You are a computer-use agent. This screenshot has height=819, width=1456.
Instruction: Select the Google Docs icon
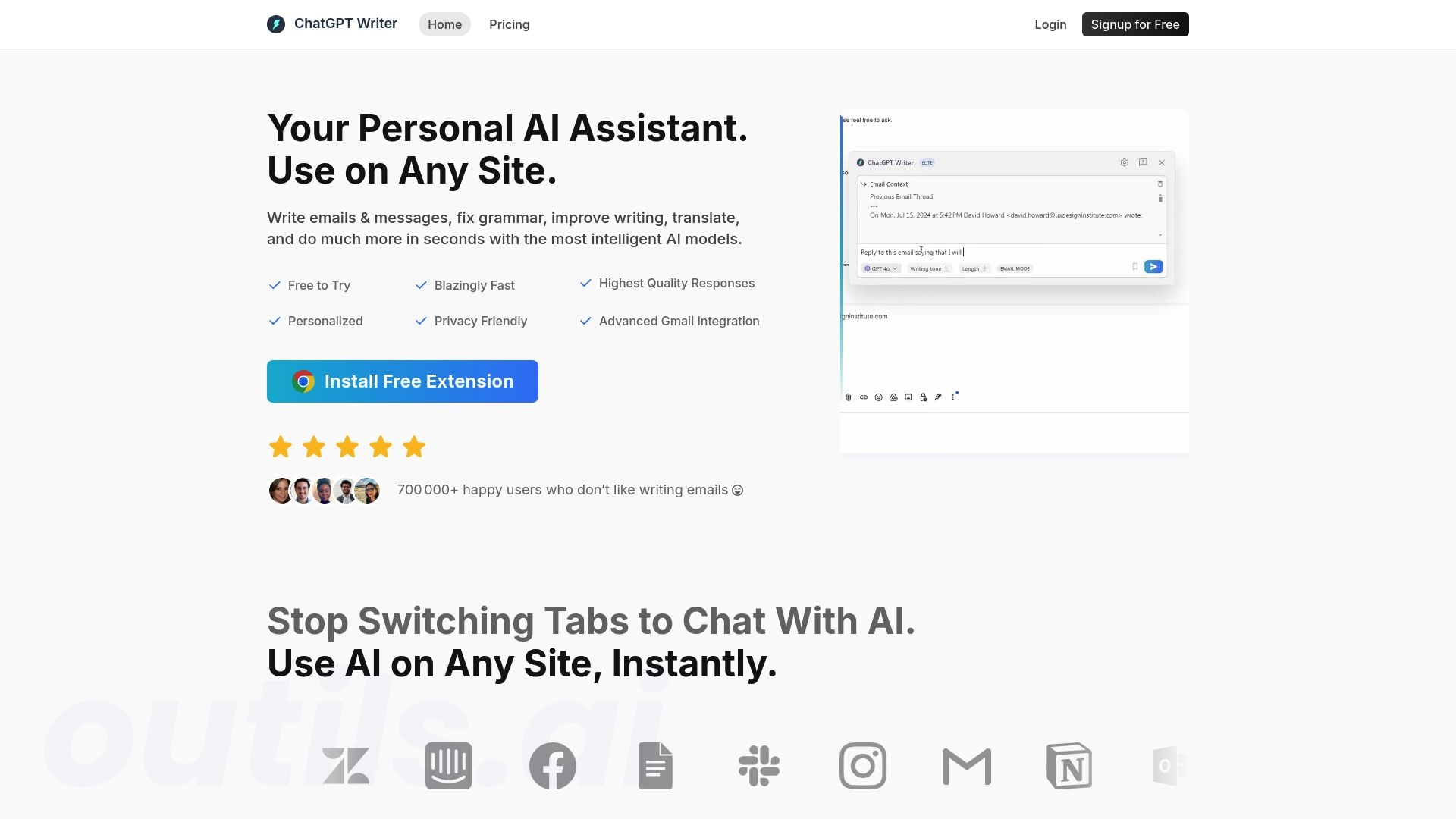click(656, 766)
